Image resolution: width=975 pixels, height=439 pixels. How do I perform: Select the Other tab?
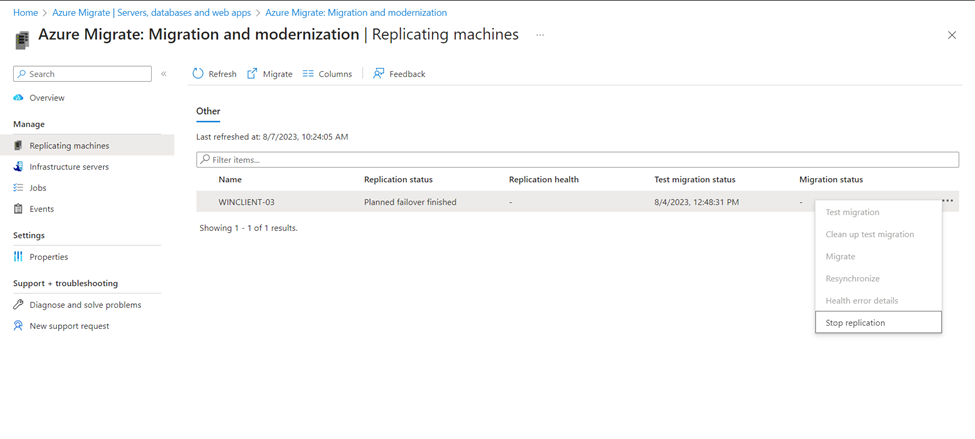208,111
